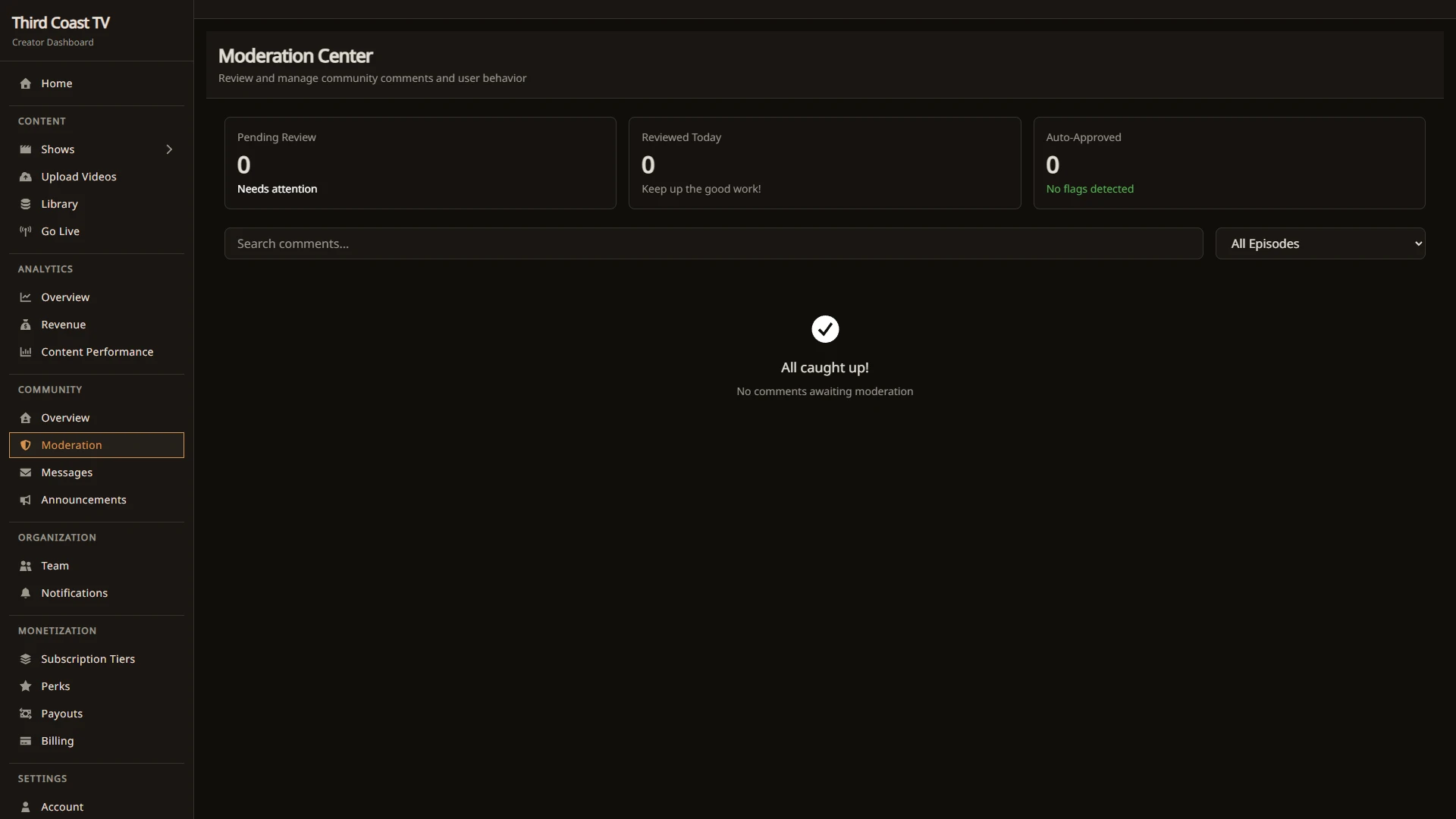Click the Community Overview icon
Image resolution: width=1456 pixels, height=819 pixels.
click(x=26, y=418)
